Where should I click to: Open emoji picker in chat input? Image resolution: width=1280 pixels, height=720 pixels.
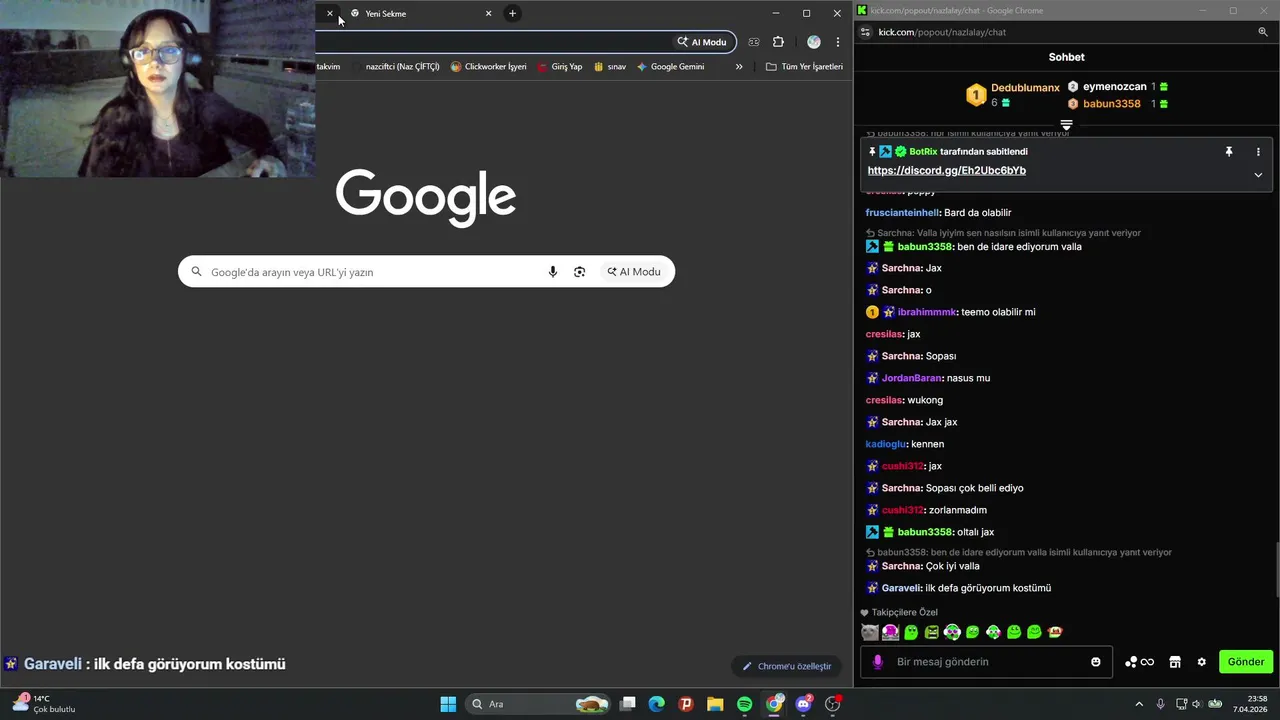point(1096,662)
